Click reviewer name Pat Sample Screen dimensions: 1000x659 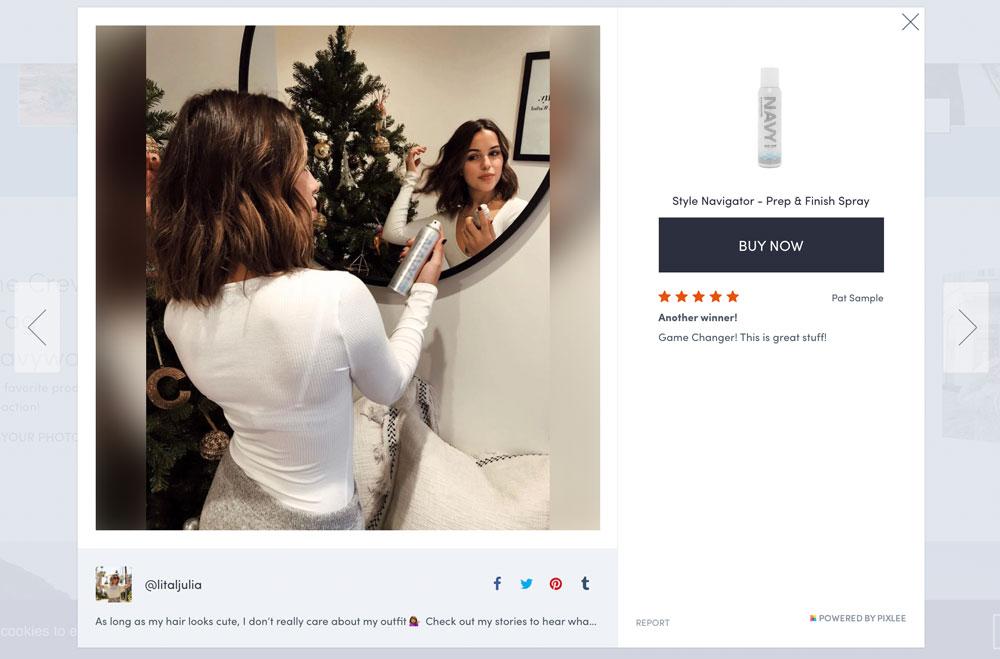point(857,298)
